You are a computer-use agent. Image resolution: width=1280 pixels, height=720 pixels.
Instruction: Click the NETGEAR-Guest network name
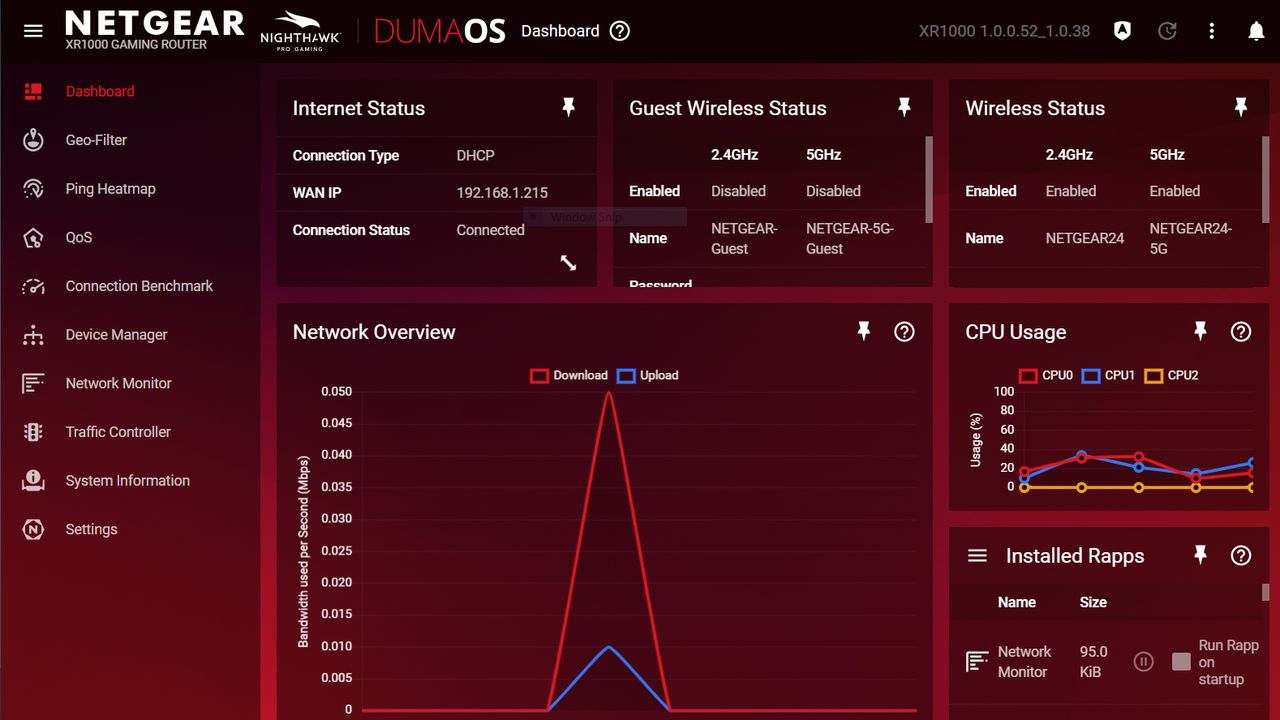pos(744,238)
